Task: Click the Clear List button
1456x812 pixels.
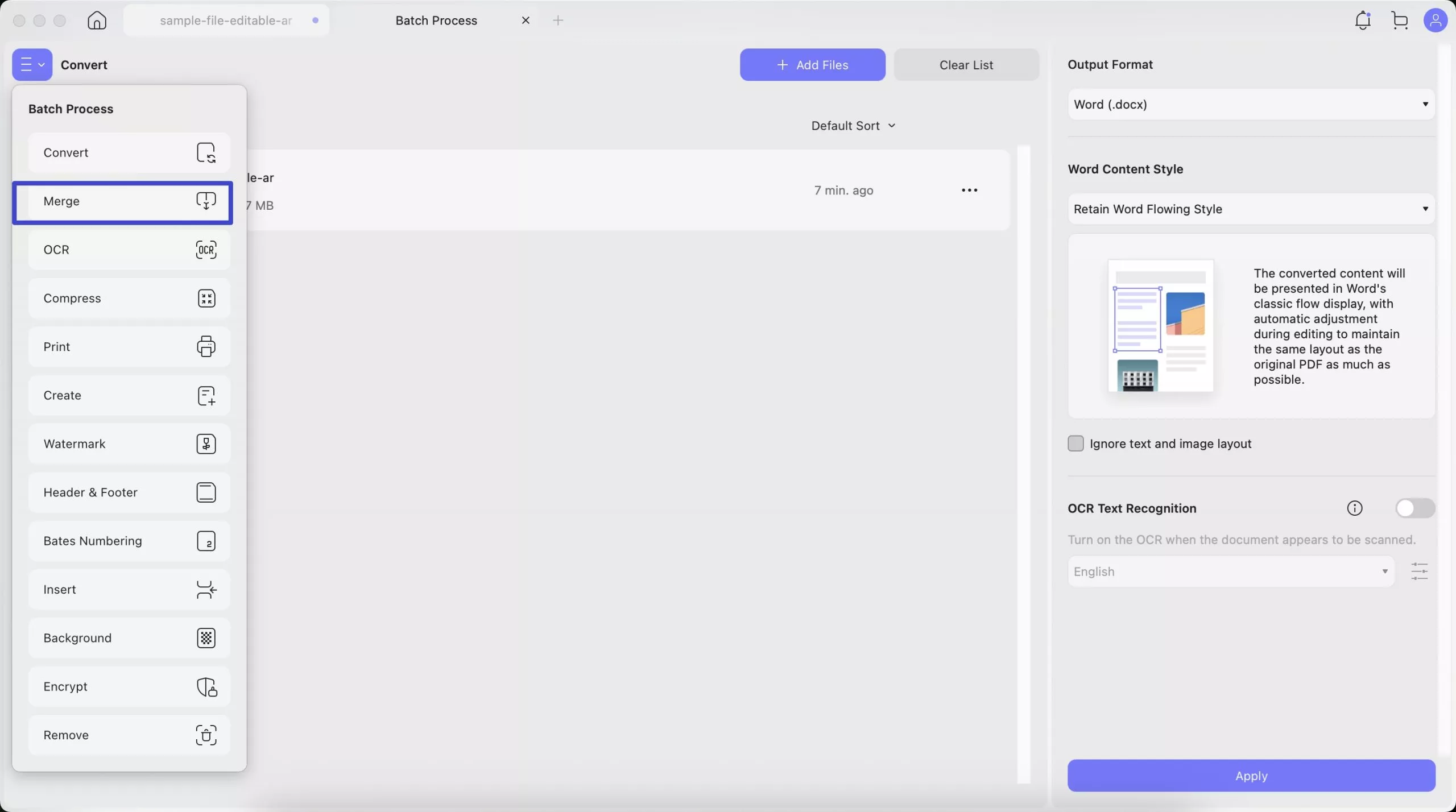Action: click(966, 65)
